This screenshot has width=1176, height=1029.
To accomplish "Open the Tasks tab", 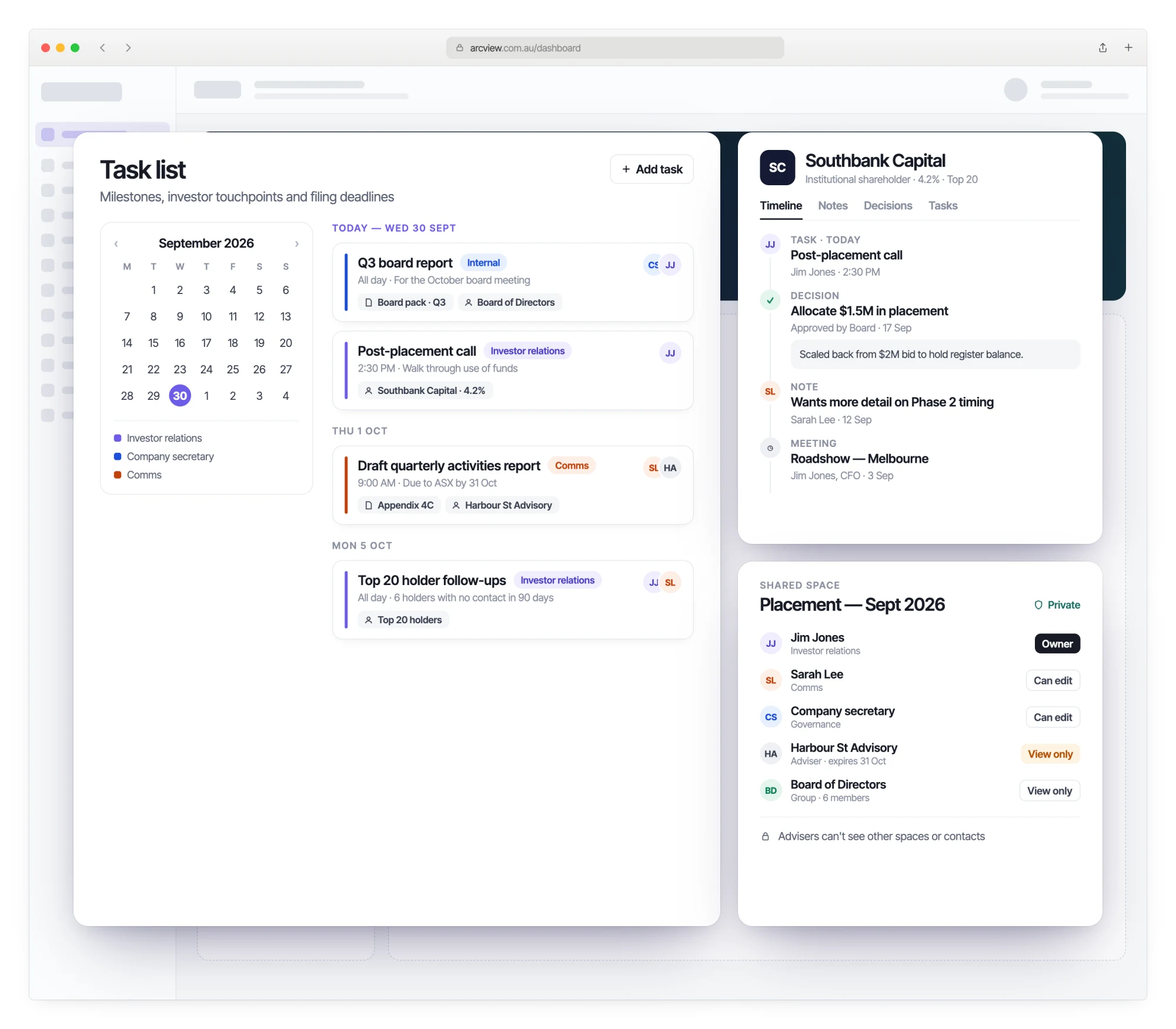I will coord(943,205).
